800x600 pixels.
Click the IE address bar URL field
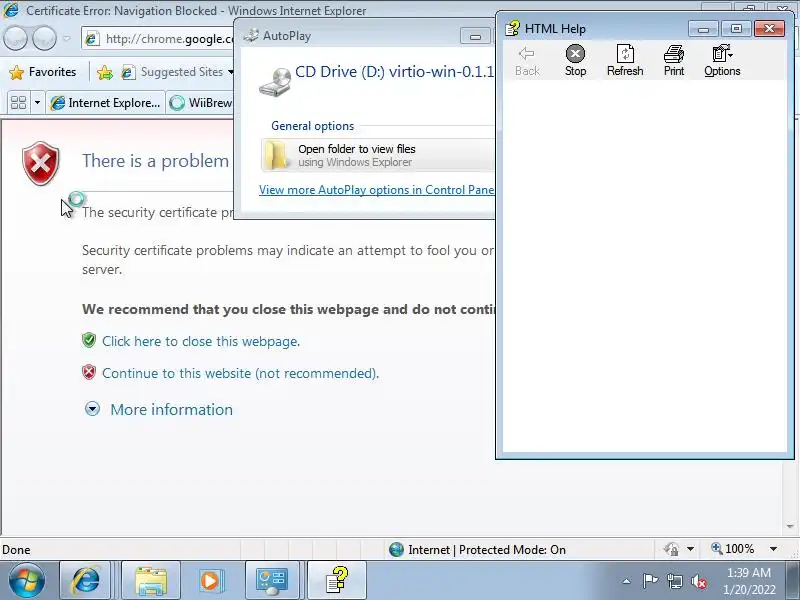tap(158, 39)
